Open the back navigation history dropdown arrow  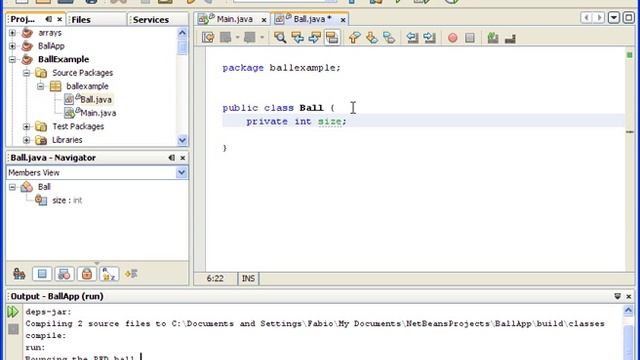point(237,38)
